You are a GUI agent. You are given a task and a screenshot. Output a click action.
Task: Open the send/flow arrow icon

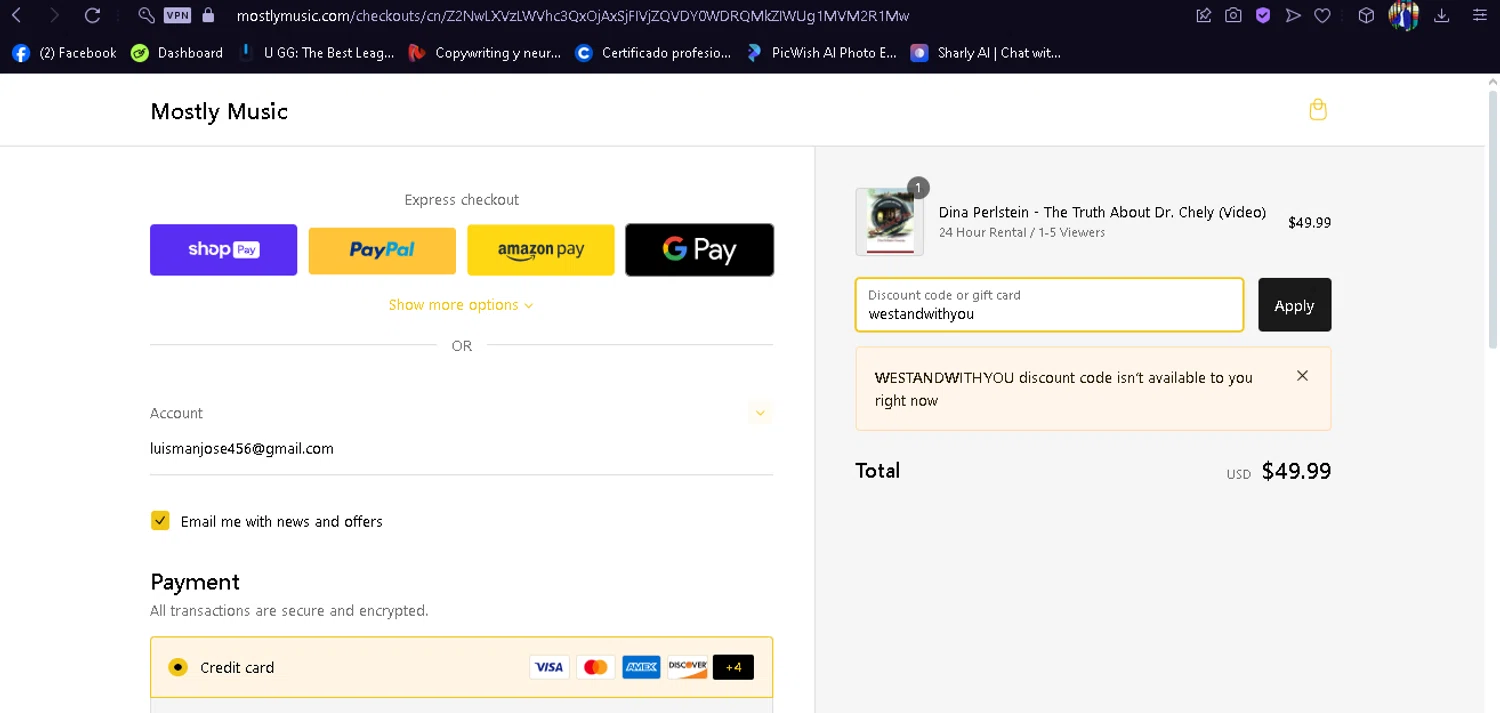pyautogui.click(x=1293, y=15)
